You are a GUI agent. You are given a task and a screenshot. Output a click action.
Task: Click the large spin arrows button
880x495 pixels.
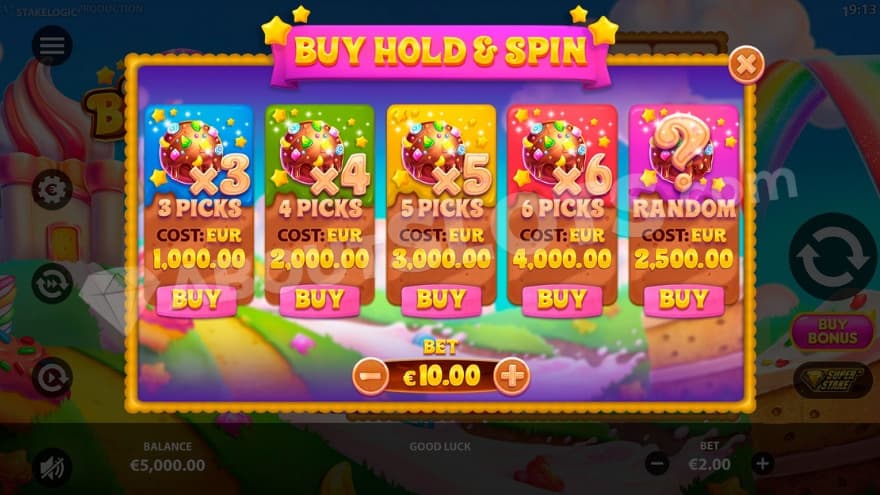[832, 257]
